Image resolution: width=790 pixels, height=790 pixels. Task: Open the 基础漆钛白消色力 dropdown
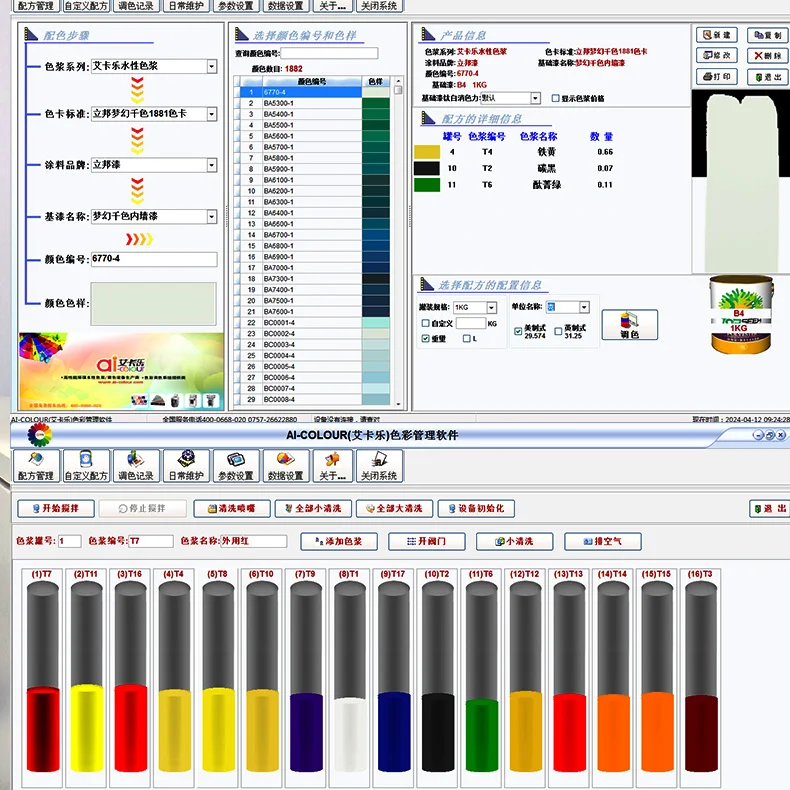pos(536,98)
